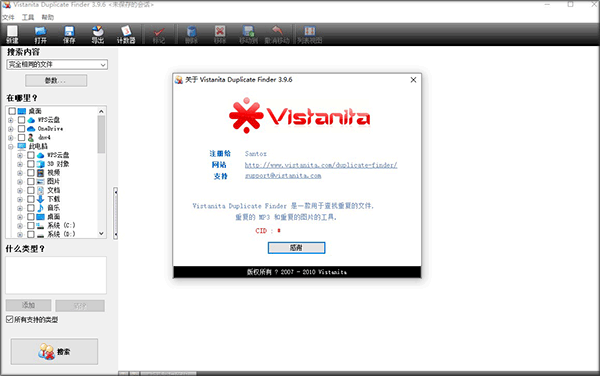
Task: Expand the OneDrive tree node
Action: [x=11, y=129]
